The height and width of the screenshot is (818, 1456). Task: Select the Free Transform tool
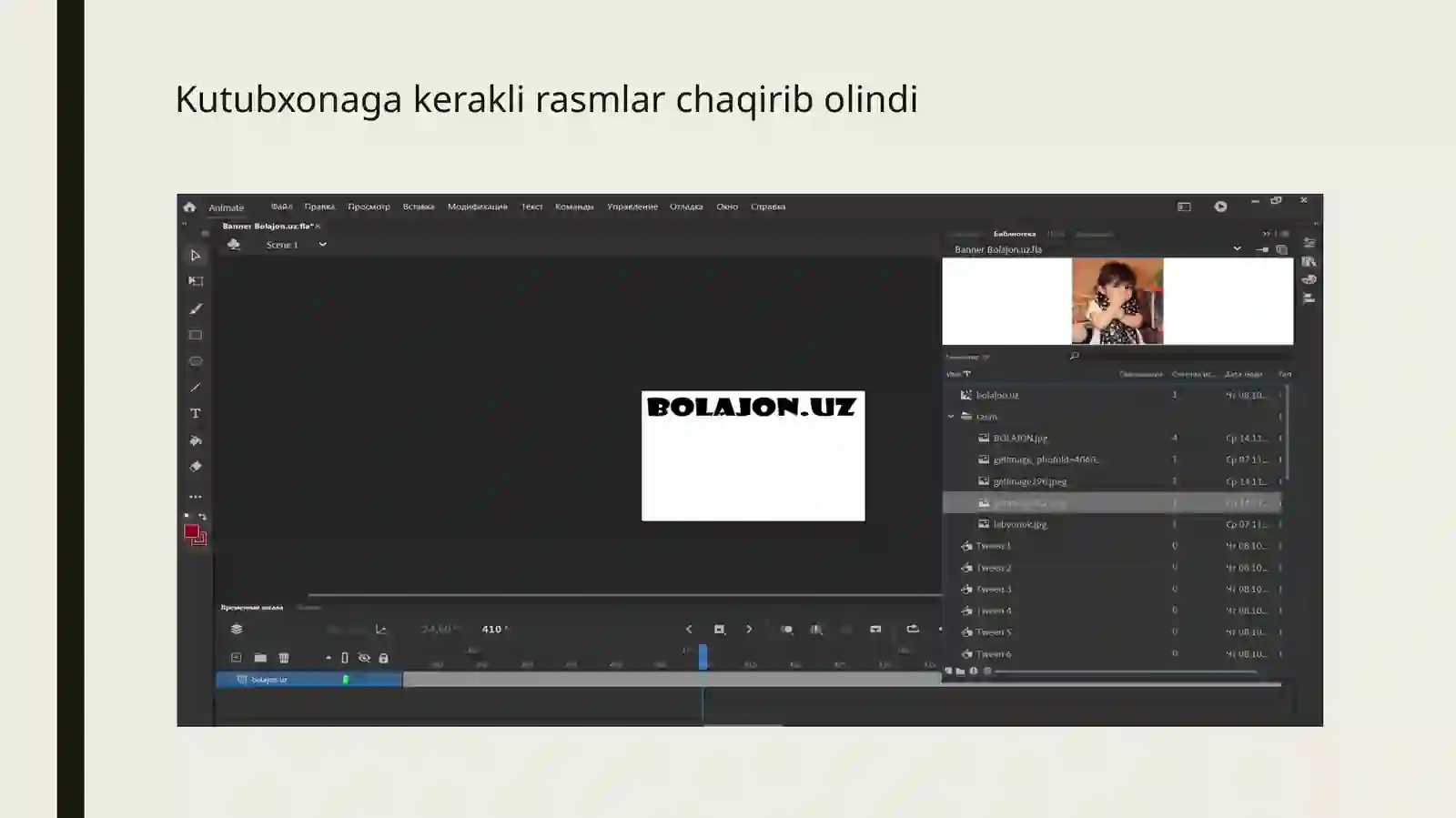coord(195,281)
